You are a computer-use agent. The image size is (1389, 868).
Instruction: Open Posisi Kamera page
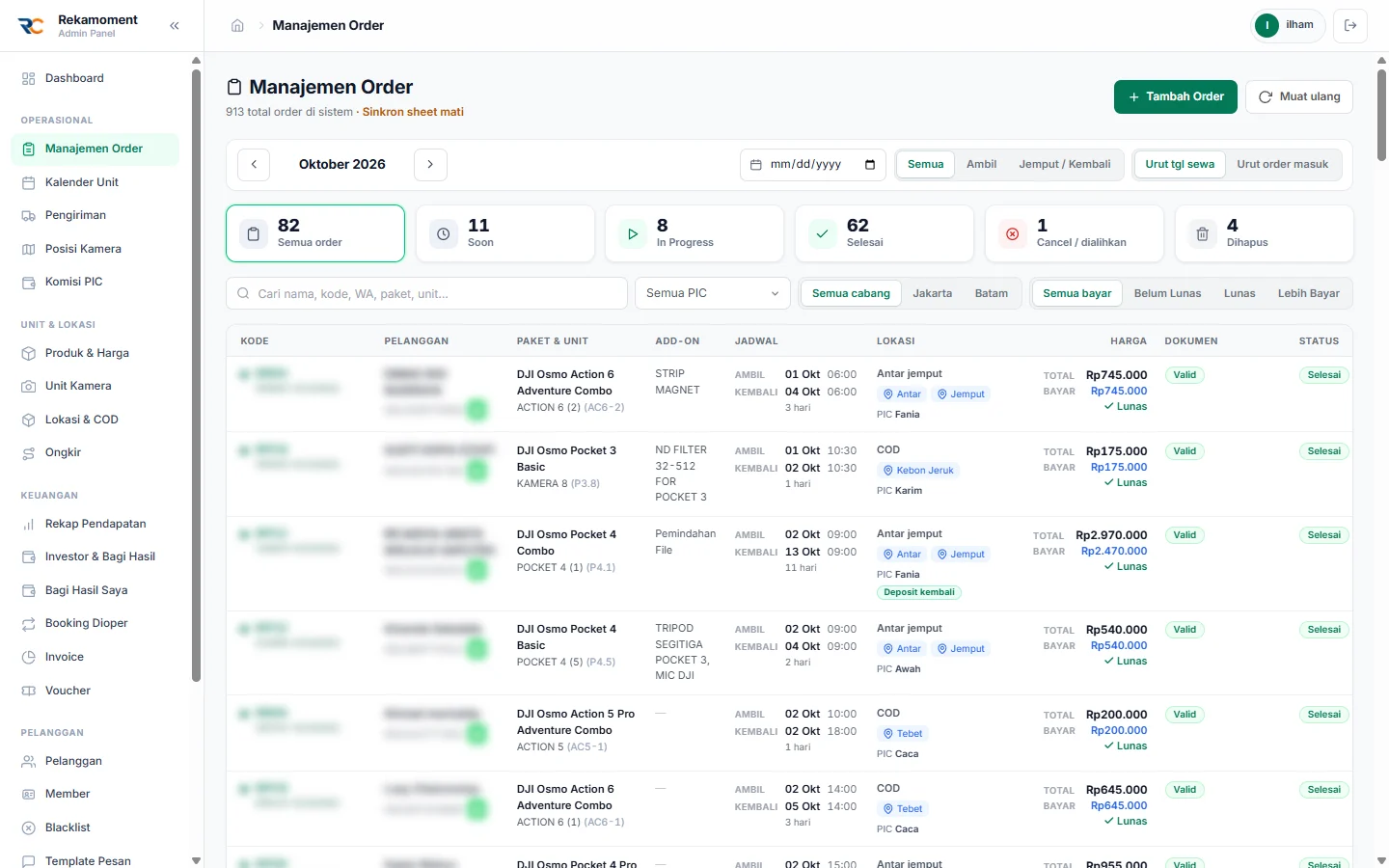(x=95, y=249)
